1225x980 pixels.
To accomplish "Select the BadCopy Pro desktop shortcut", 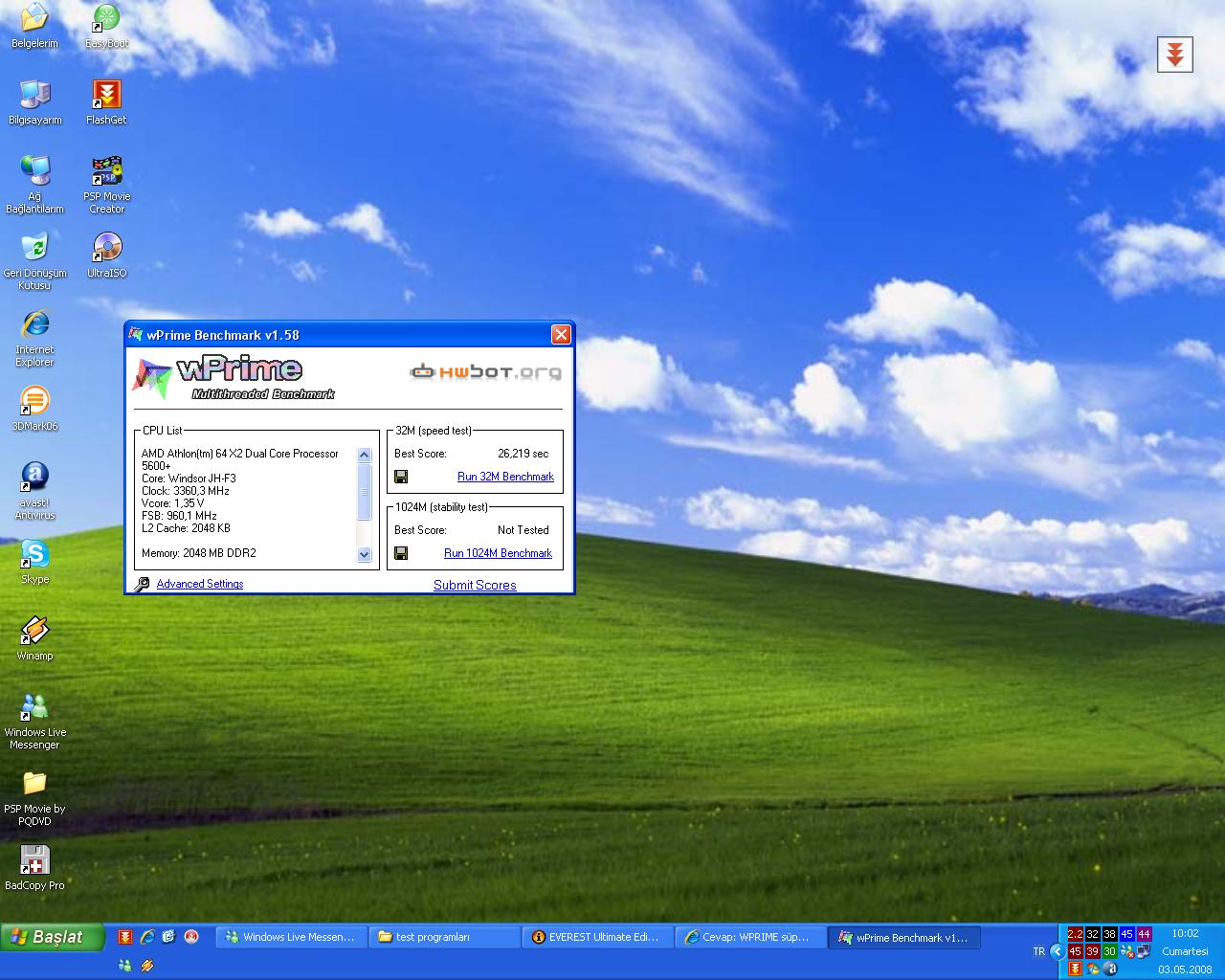I will (34, 867).
